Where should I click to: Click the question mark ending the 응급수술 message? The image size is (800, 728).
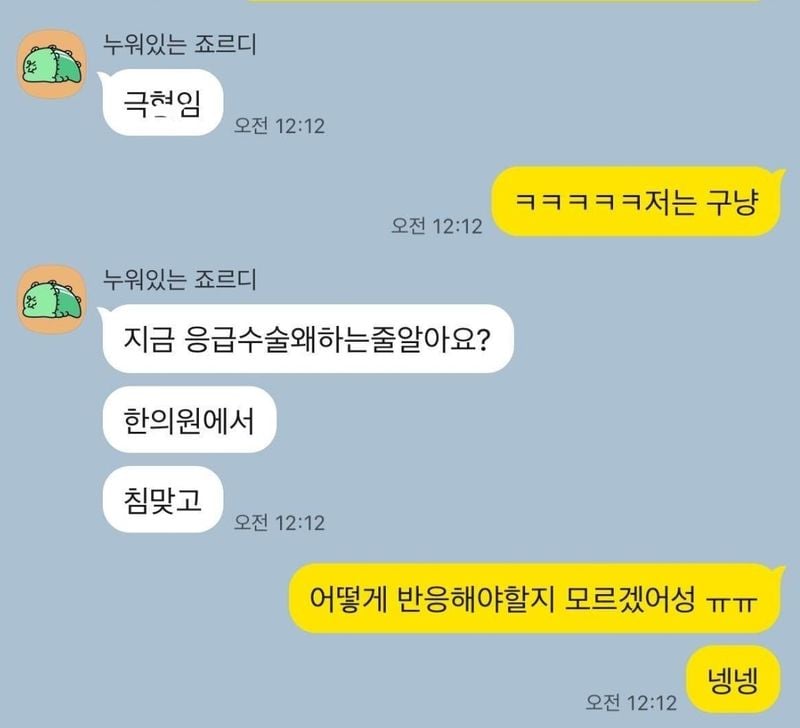coord(483,339)
